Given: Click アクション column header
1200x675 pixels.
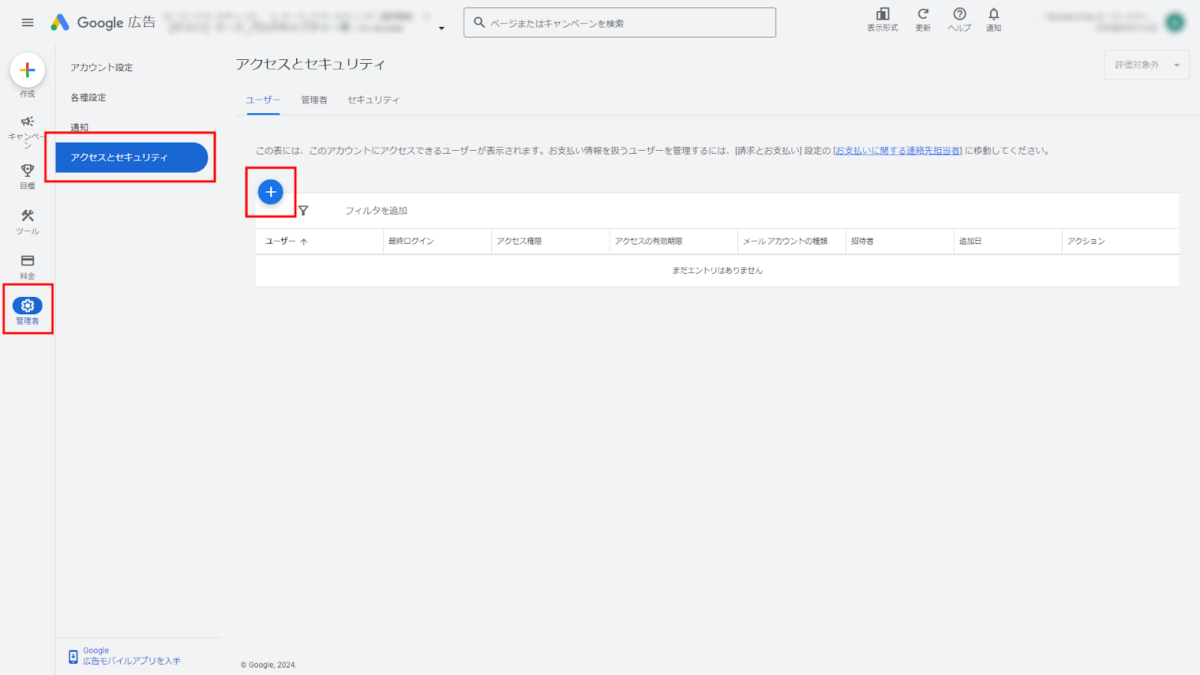Looking at the screenshot, I should click(x=1085, y=241).
